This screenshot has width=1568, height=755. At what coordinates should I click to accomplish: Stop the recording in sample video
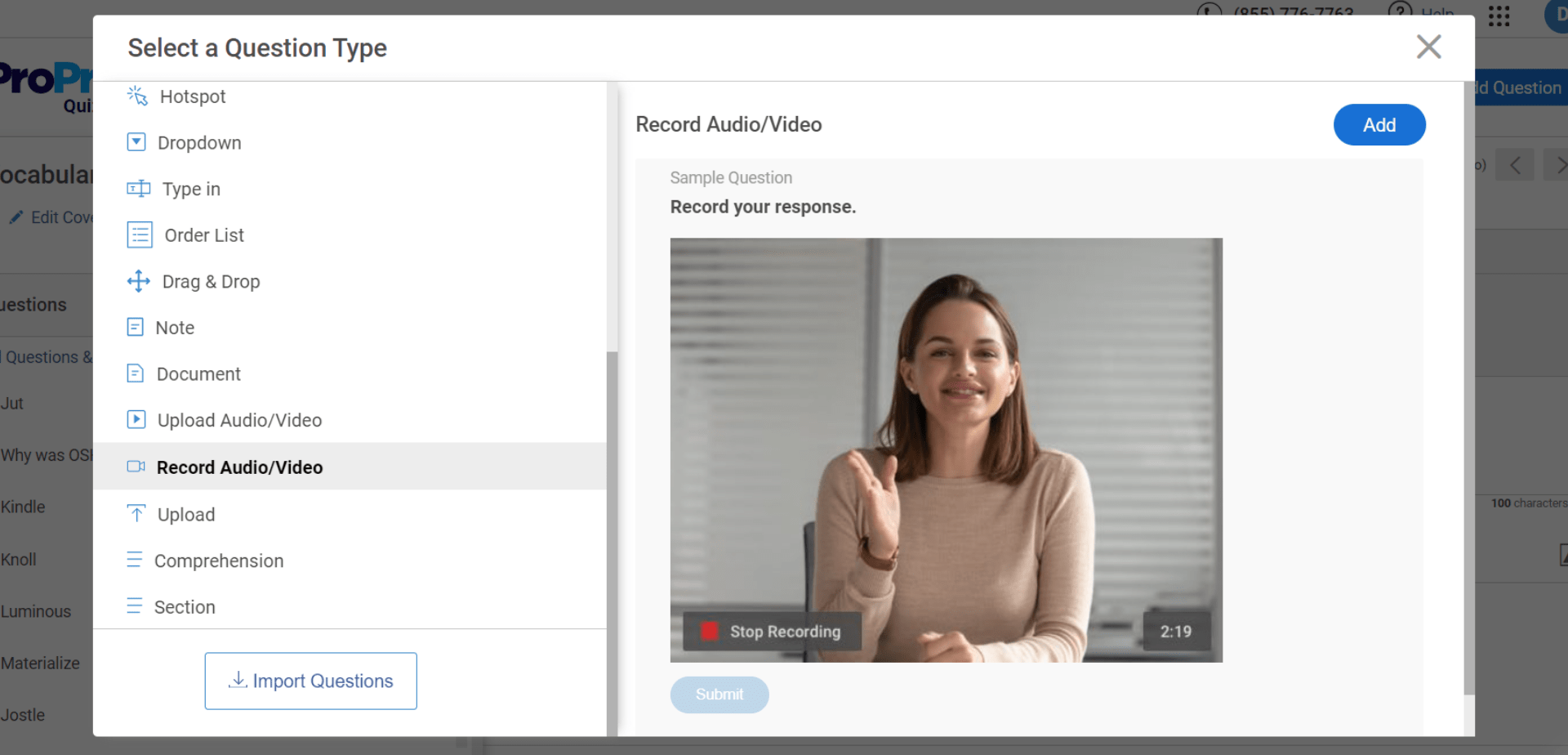772,632
